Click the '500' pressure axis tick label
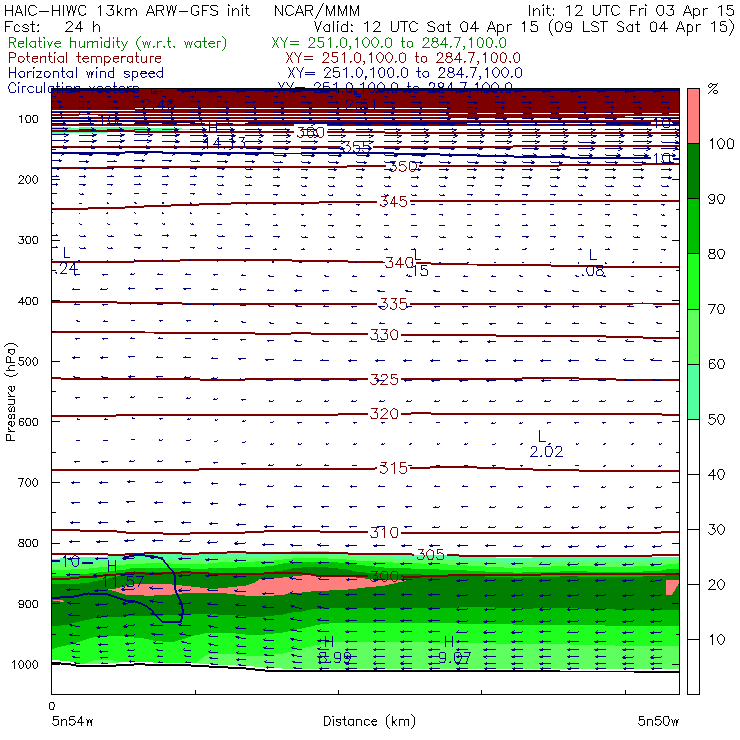Screen dimensions: 740x740 pyautogui.click(x=28, y=362)
